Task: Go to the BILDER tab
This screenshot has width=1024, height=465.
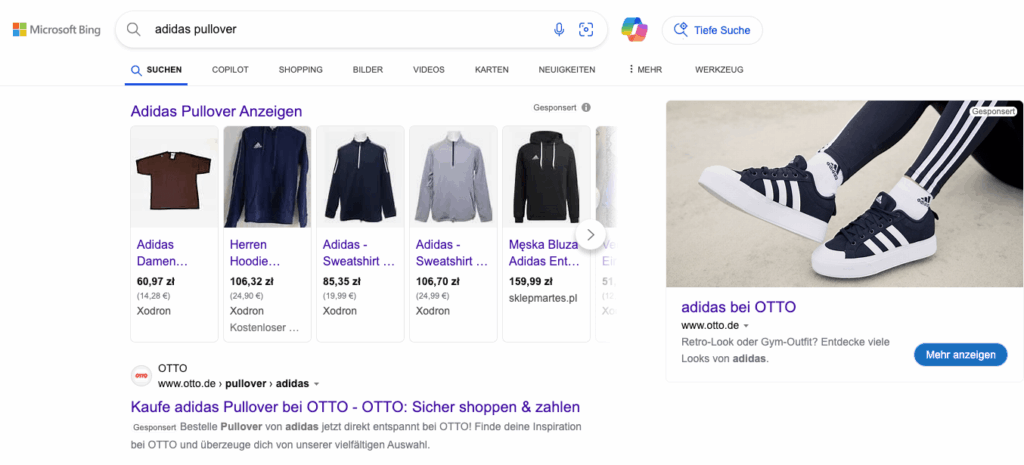Action: 368,70
